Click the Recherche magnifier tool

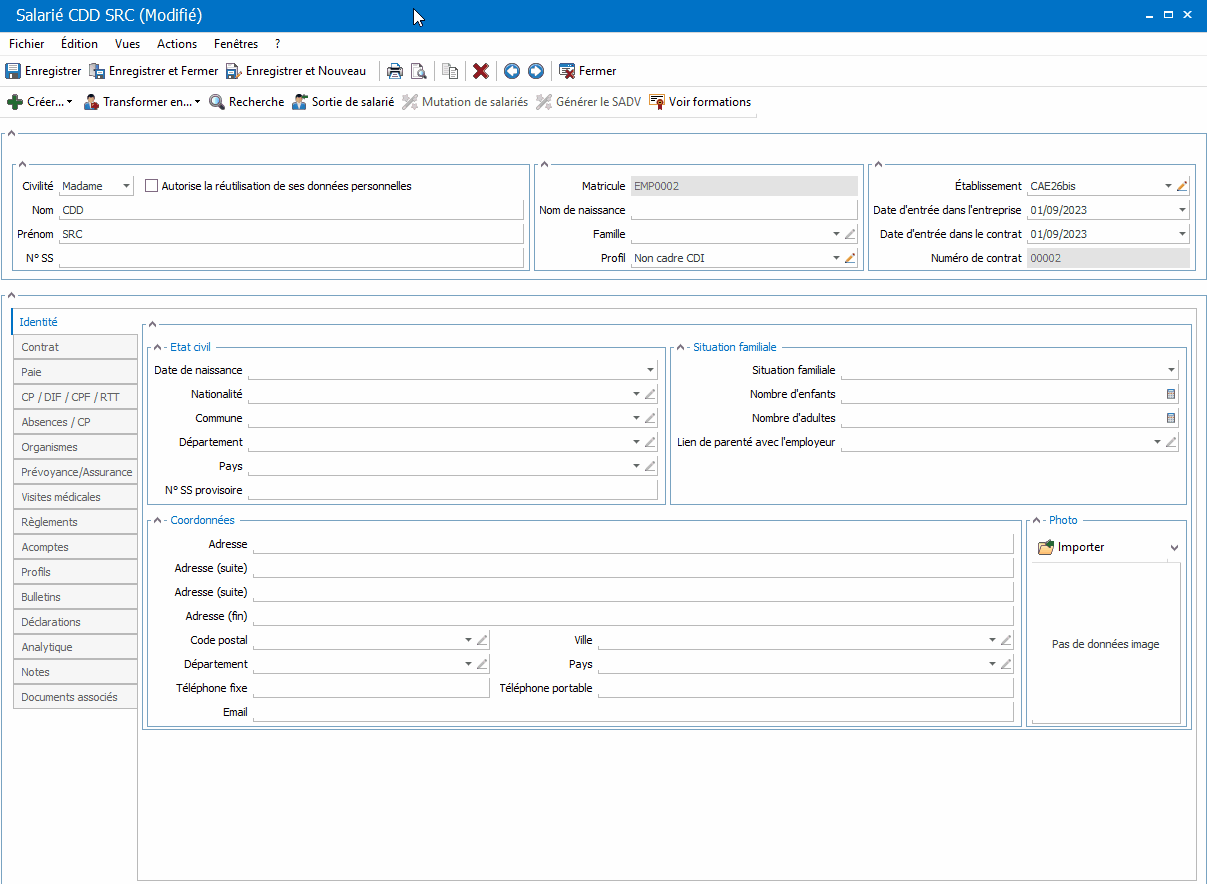pos(246,102)
